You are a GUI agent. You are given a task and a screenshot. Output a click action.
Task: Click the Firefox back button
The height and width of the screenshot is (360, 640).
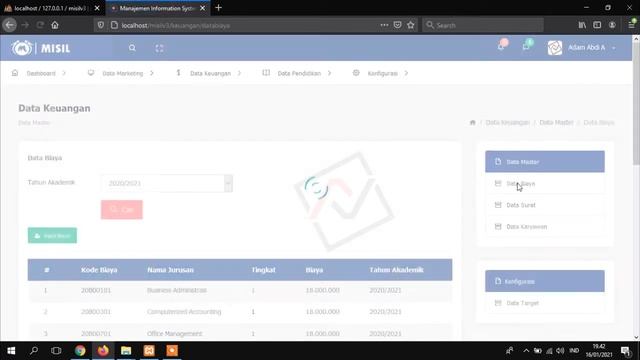(10, 25)
